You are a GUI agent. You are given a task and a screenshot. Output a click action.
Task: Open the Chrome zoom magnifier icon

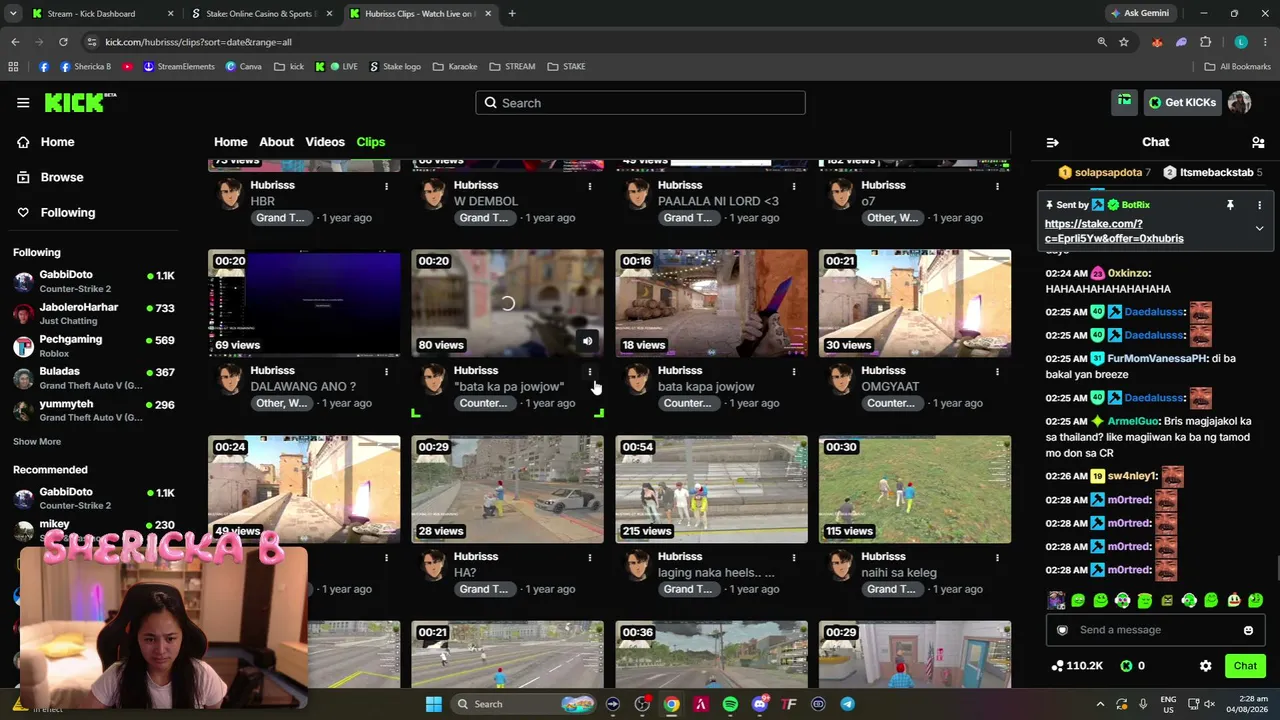1102,42
